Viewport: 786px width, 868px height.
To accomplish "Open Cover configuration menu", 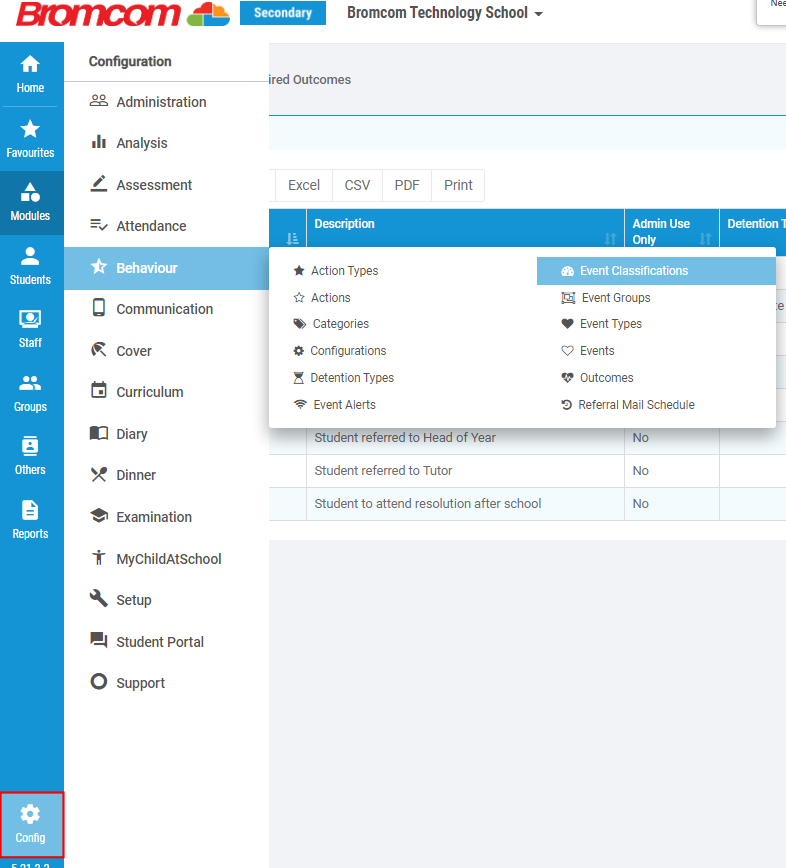I will pos(167,351).
